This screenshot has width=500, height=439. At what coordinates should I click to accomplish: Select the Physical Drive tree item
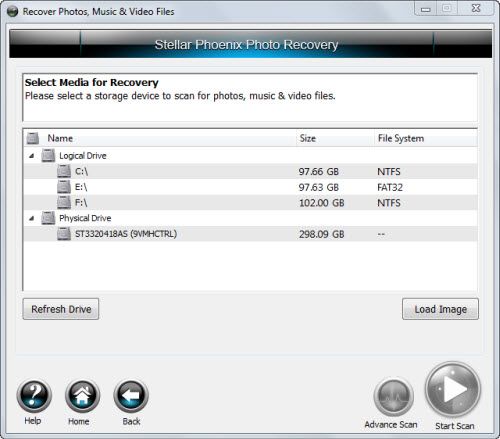[85, 218]
